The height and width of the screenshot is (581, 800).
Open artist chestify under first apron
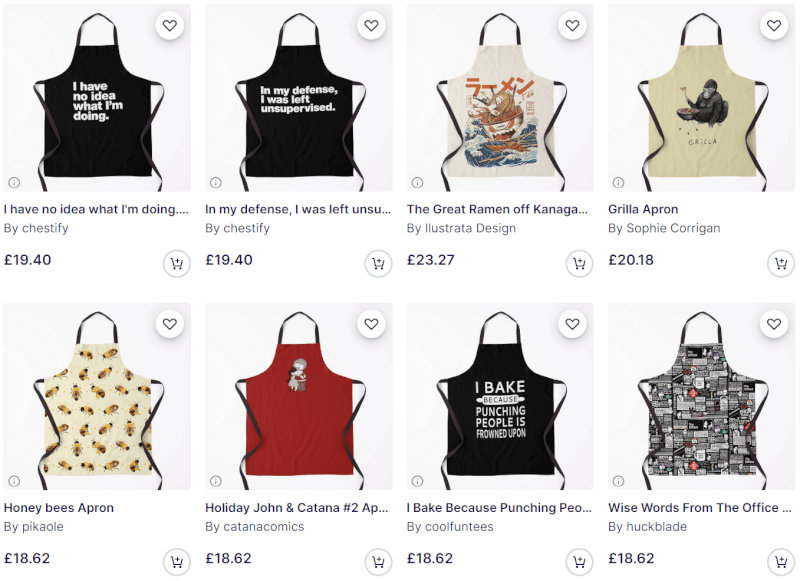[36, 228]
